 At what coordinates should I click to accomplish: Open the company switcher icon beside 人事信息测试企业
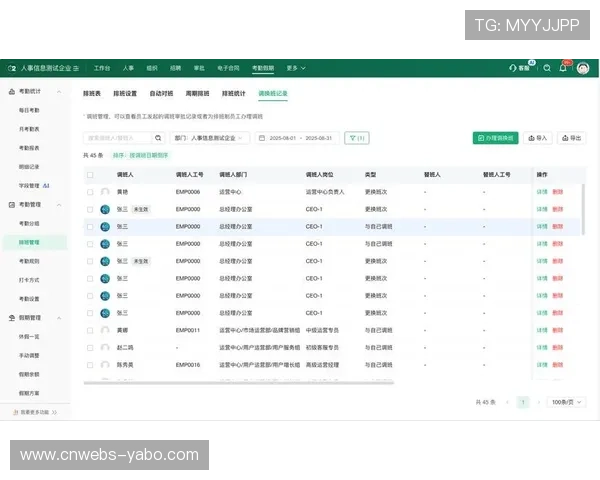[76, 68]
